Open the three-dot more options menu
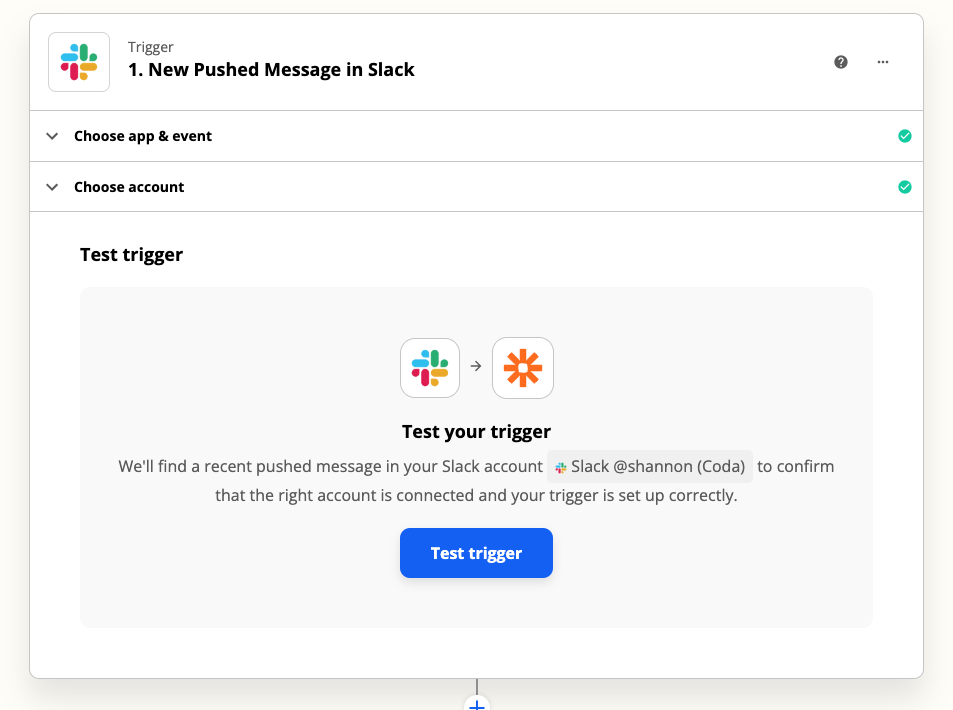The width and height of the screenshot is (953, 710). 883,62
